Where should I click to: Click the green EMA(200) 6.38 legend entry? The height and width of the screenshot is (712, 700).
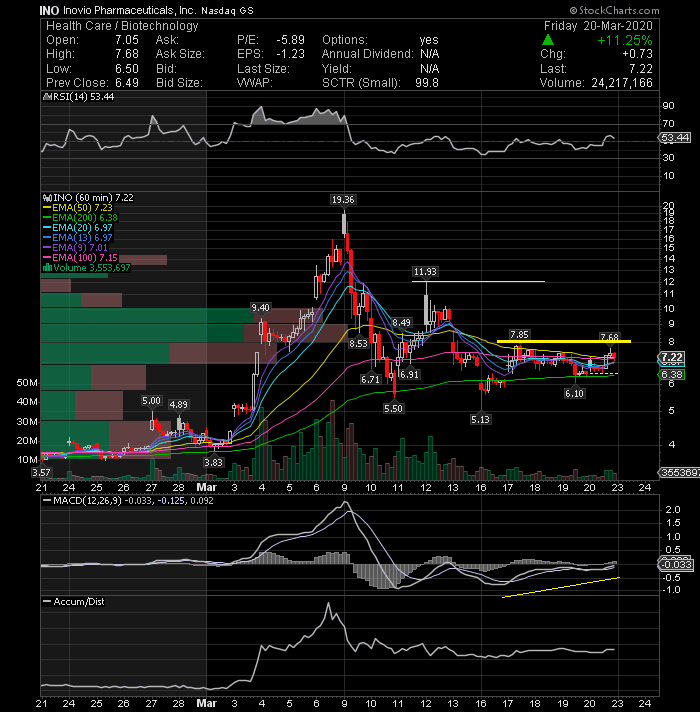coord(80,218)
